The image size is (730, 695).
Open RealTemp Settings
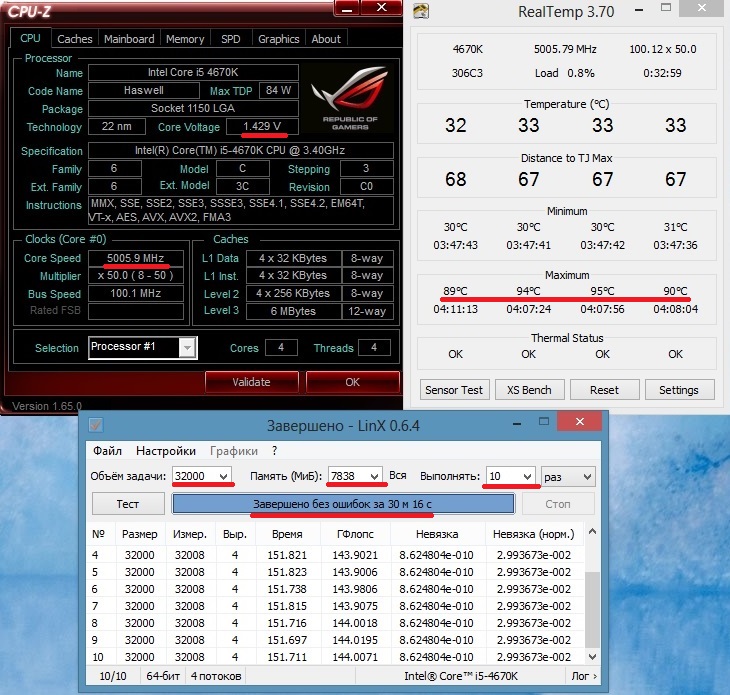(679, 390)
